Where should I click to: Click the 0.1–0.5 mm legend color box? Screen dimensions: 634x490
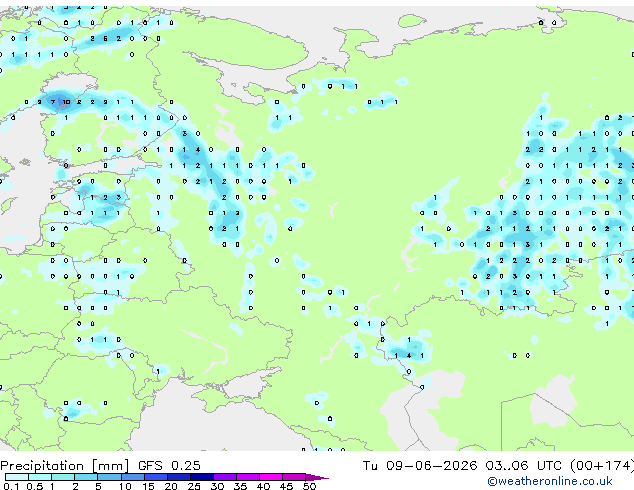(x=17, y=477)
